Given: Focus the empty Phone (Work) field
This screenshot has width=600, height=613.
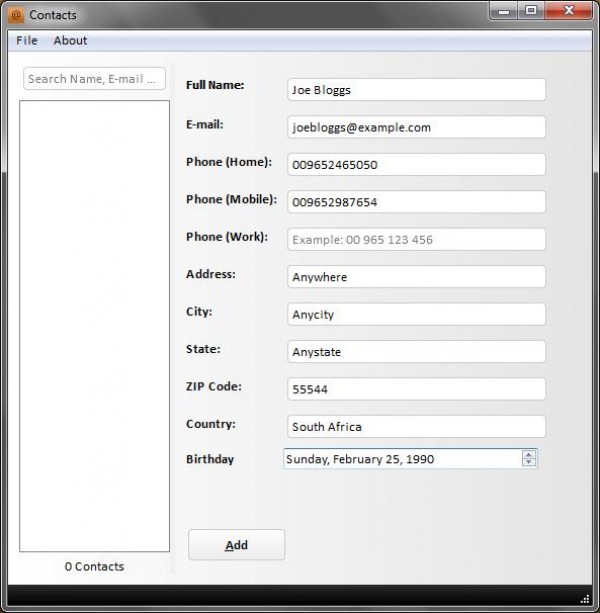Looking at the screenshot, I should [416, 239].
